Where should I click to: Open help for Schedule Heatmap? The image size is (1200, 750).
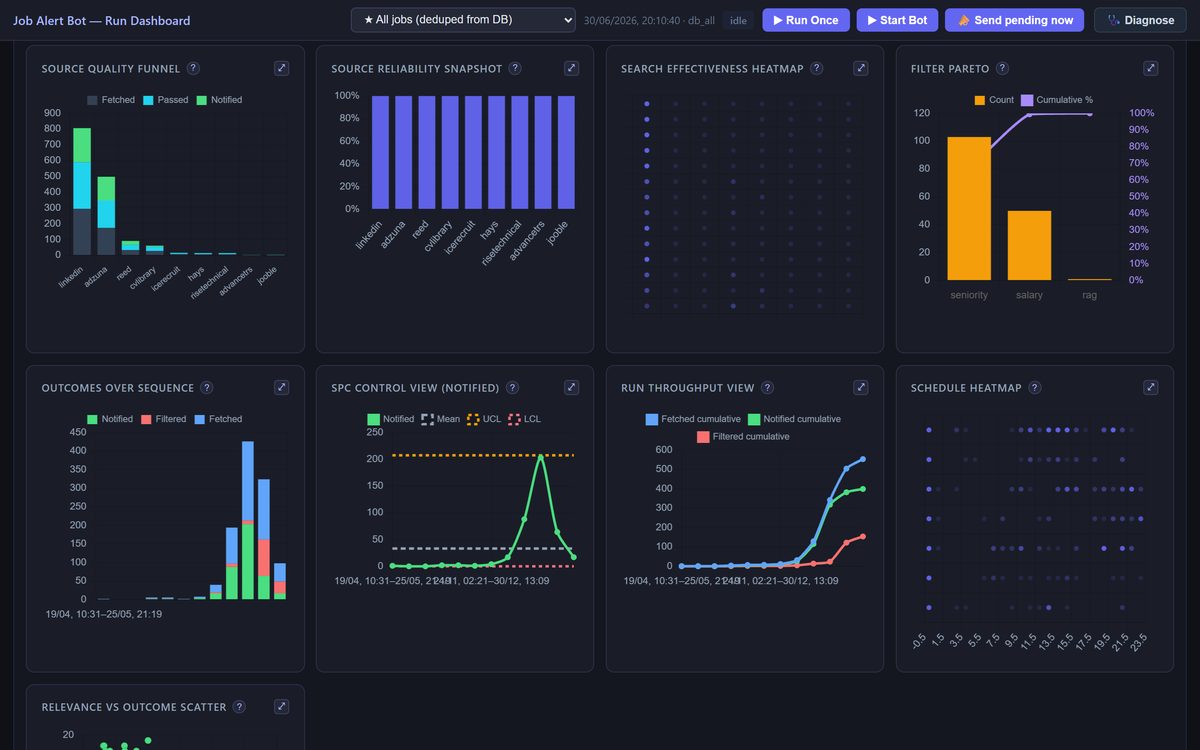[x=1035, y=388]
